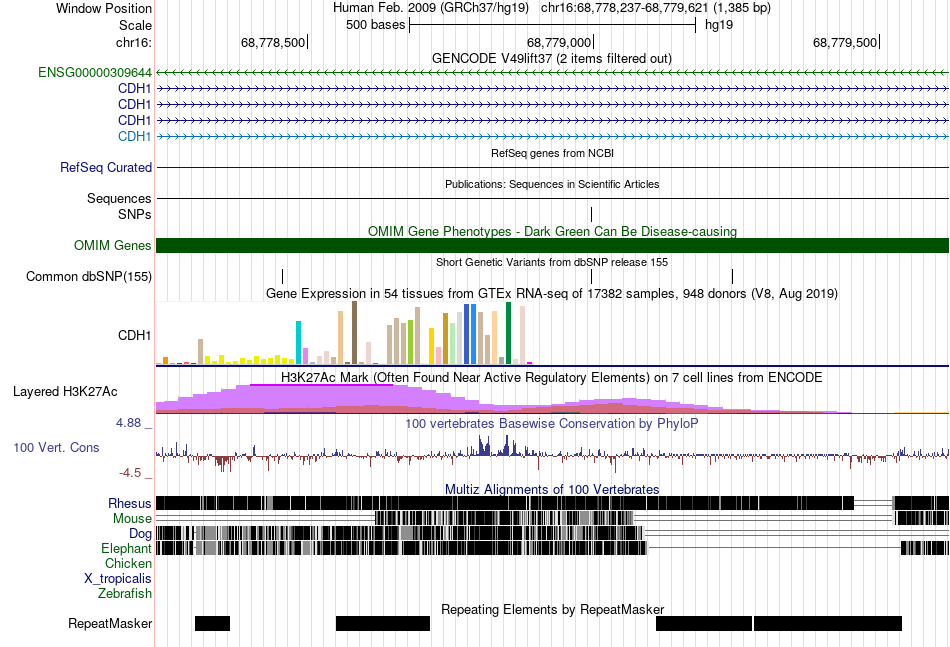Select the CDH1 label beside GTEx expression bars

[x=135, y=335]
